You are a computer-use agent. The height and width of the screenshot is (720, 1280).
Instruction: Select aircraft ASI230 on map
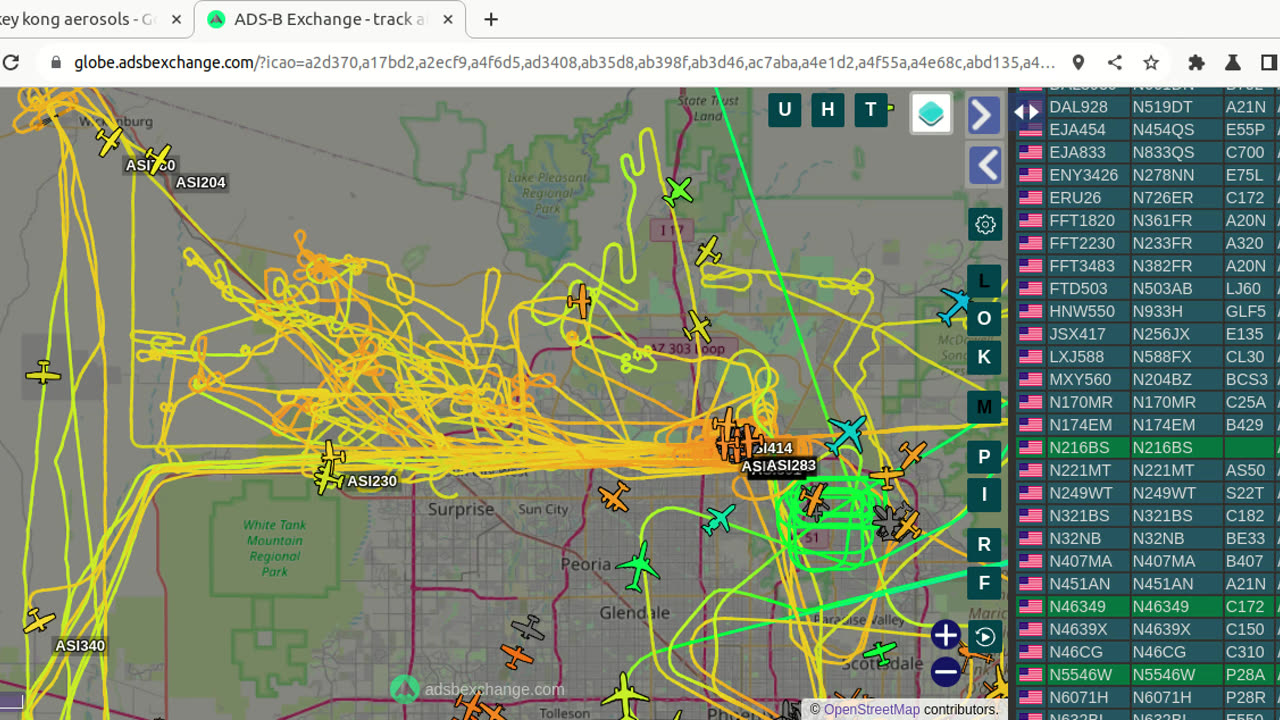pos(329,478)
